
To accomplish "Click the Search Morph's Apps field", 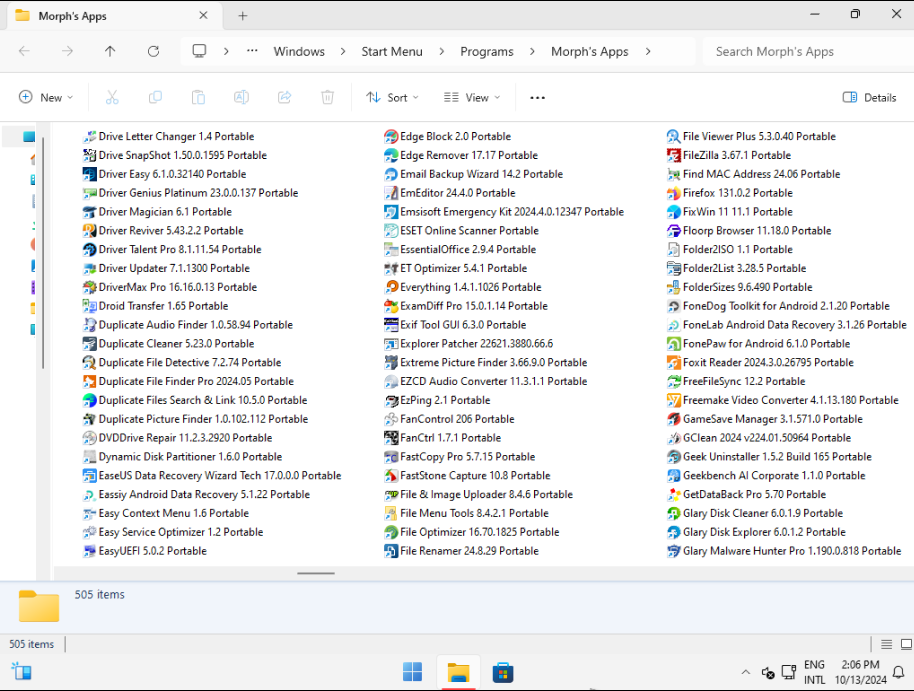I will point(800,51).
